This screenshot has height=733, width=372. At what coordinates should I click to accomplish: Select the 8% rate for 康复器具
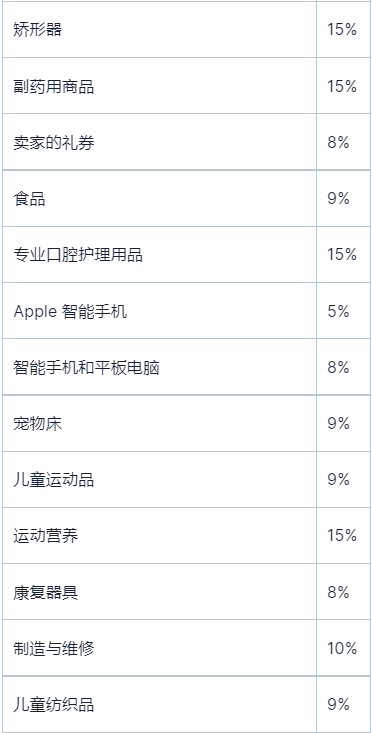tap(338, 592)
